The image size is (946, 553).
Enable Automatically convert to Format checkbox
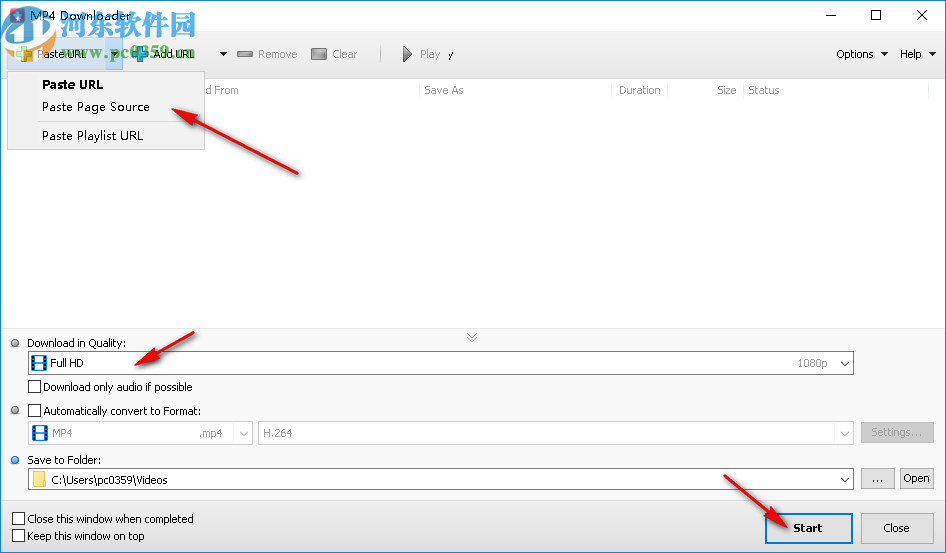coord(34,411)
